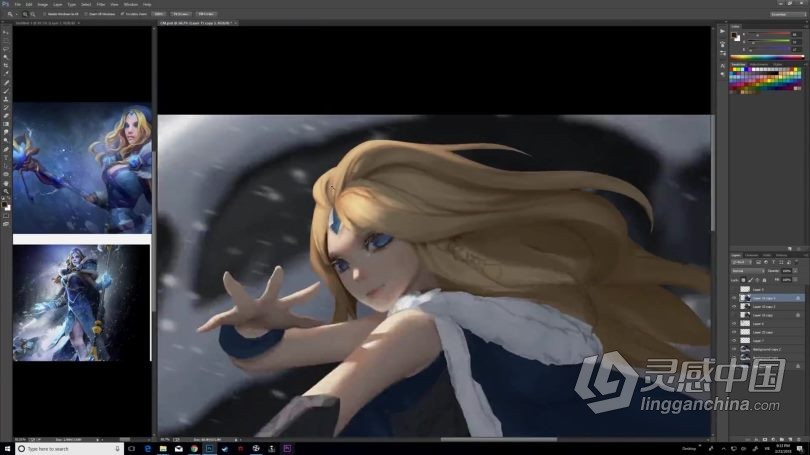Select the Lasso tool
The width and height of the screenshot is (810, 455).
pyautogui.click(x=6, y=49)
